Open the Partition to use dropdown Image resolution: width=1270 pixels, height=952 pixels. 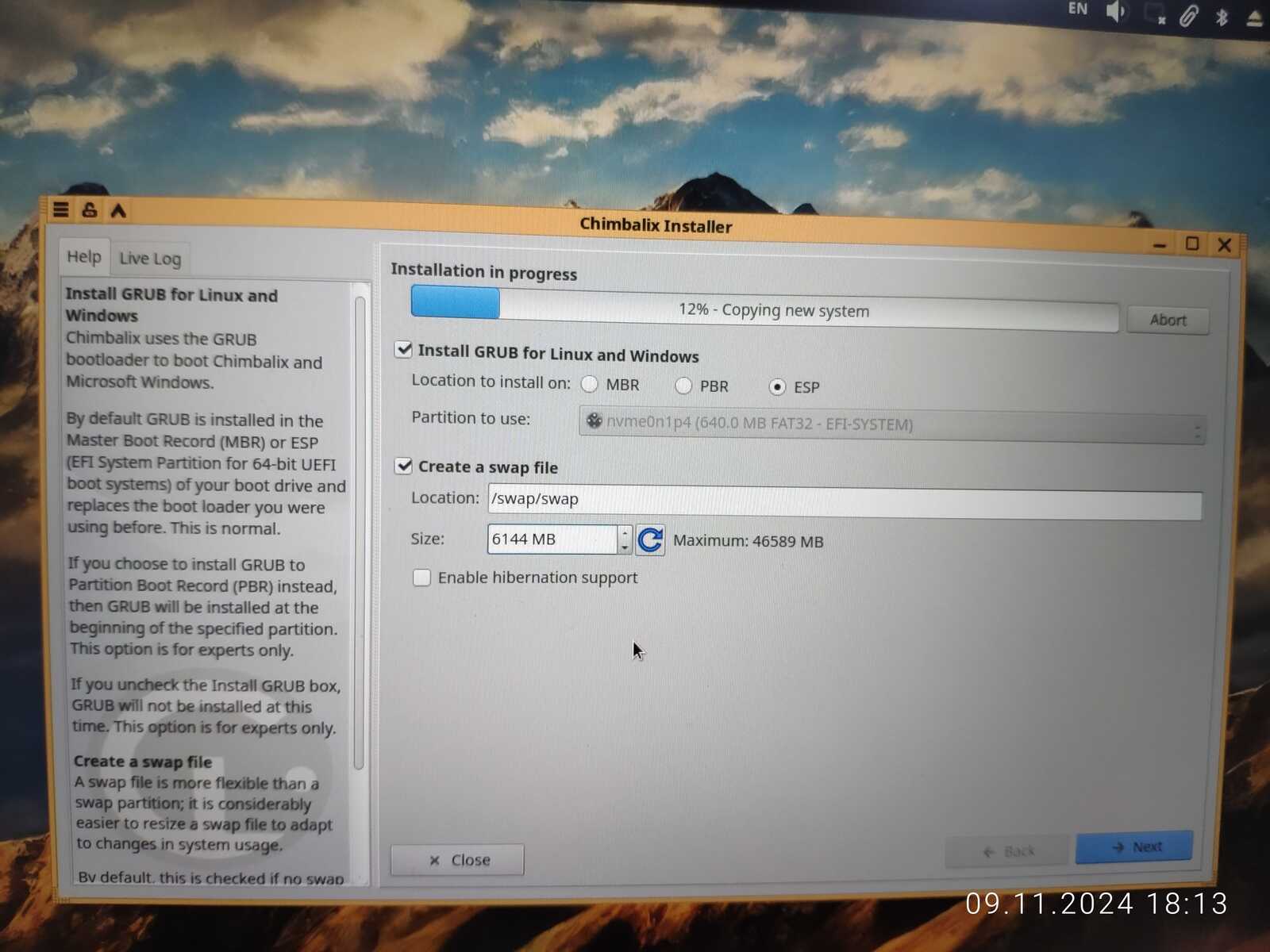click(x=892, y=424)
